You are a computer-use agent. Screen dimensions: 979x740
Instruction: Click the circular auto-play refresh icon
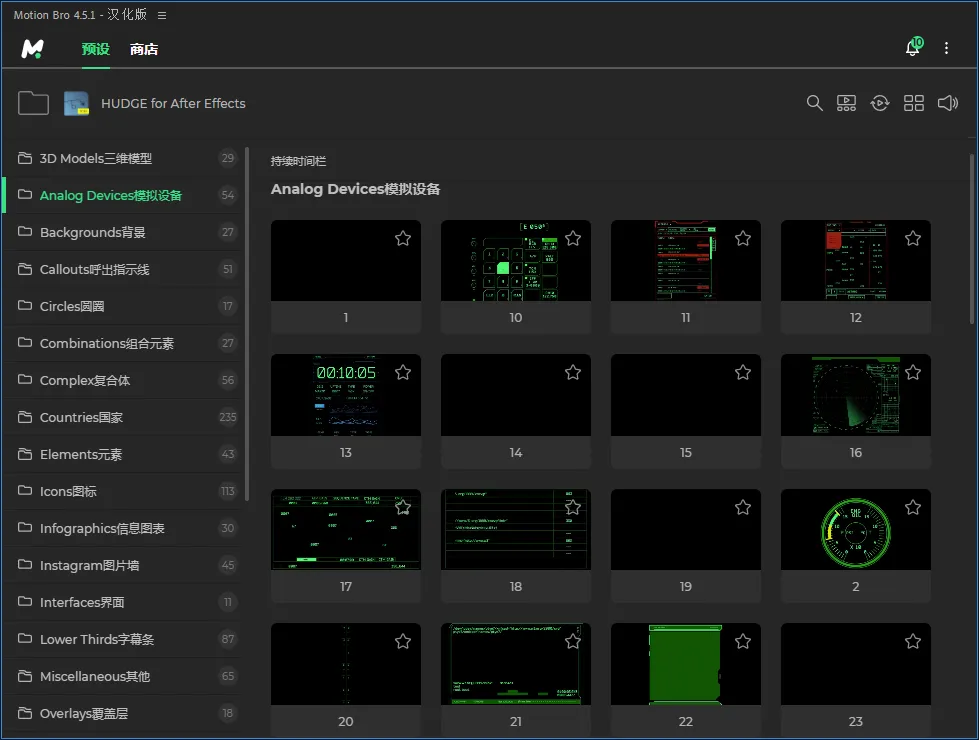point(880,103)
